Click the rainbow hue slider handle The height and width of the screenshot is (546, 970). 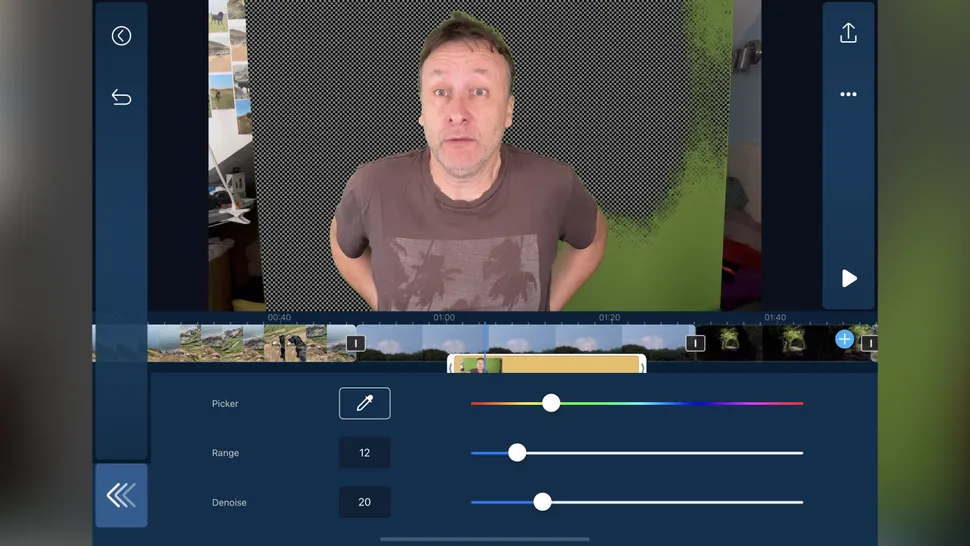(x=551, y=403)
